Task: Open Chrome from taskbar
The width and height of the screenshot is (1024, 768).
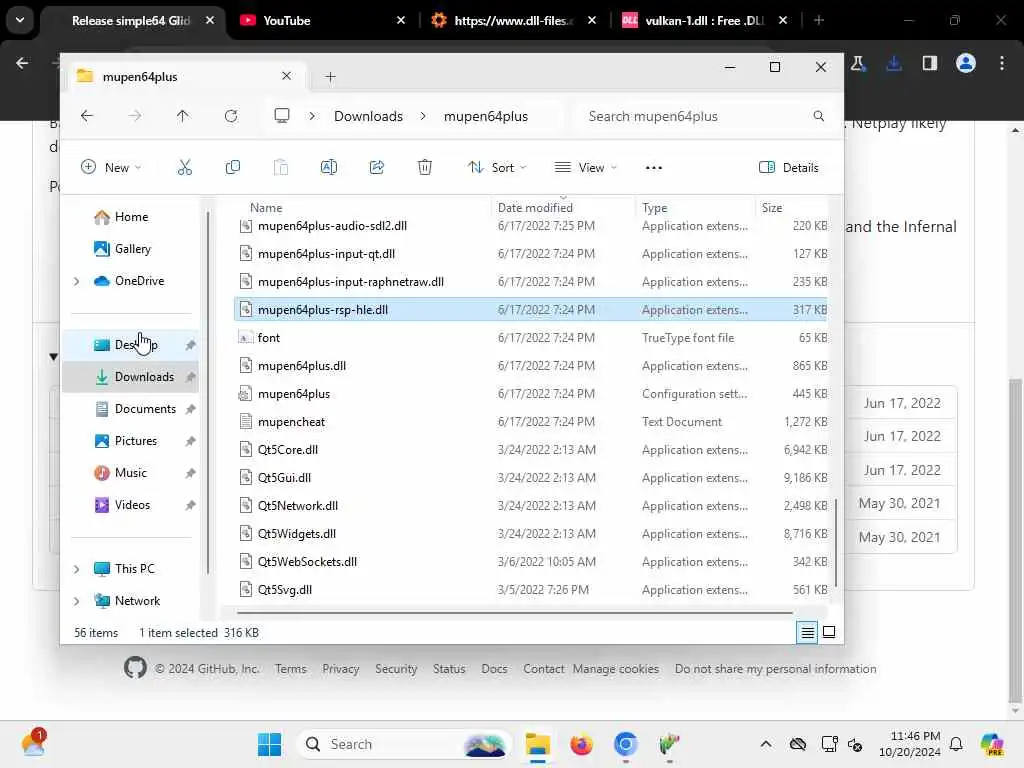Action: (625, 744)
